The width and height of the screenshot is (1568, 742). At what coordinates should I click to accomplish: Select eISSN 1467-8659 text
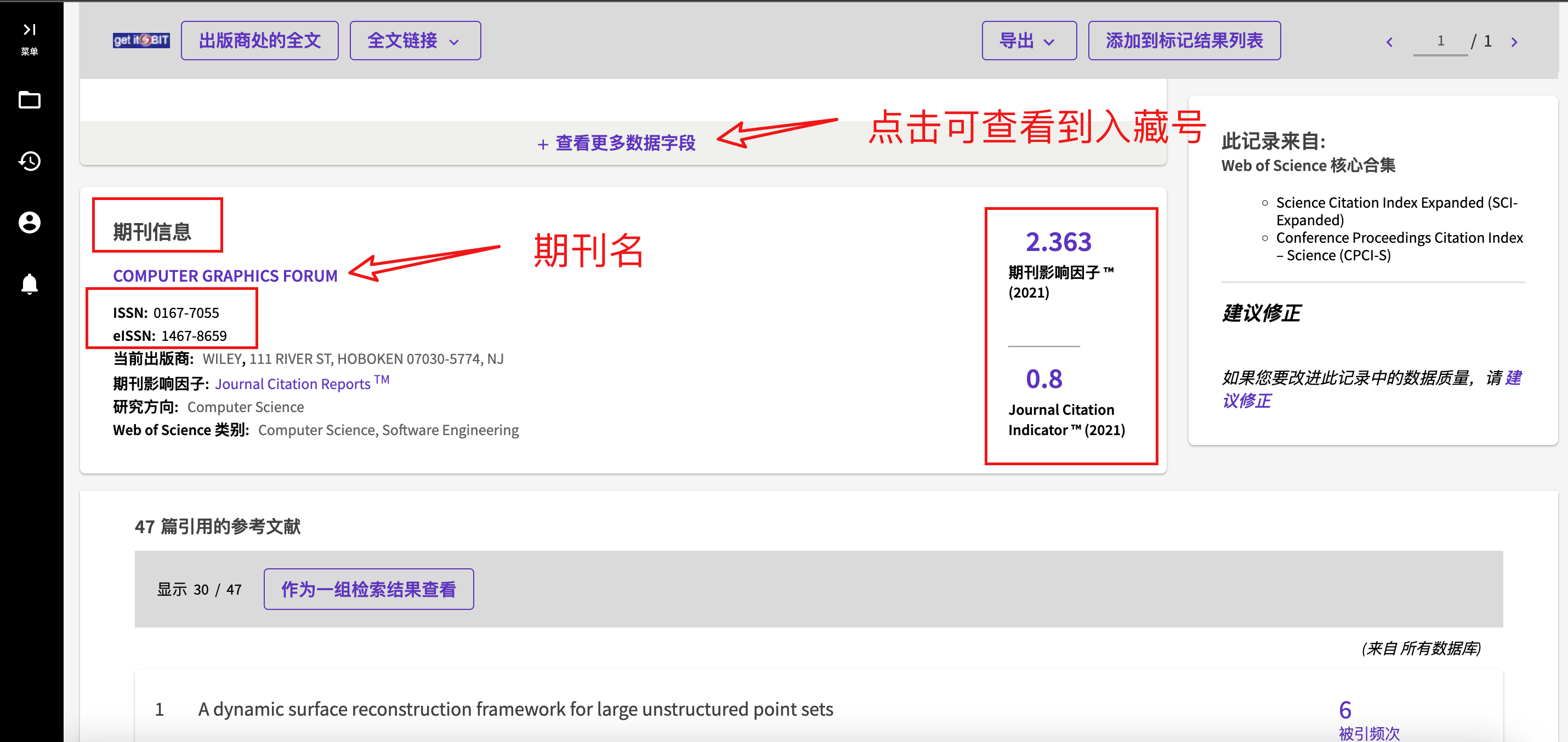tap(170, 336)
